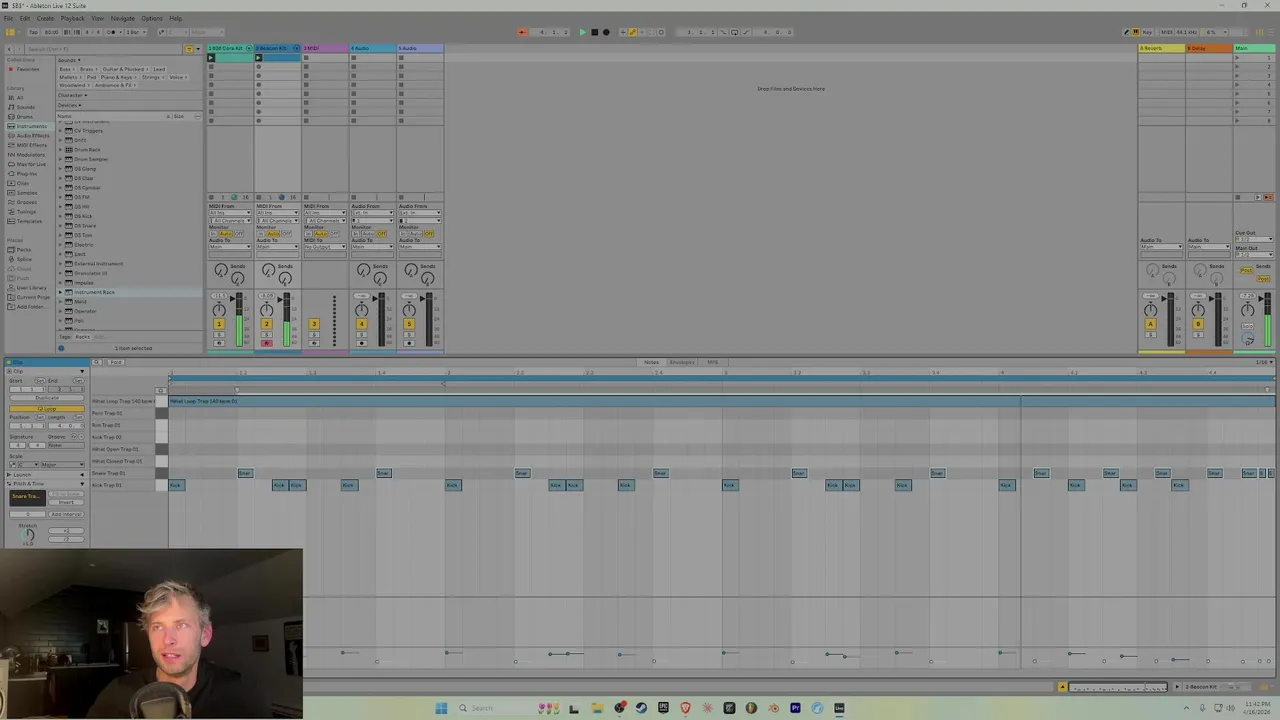
Task: Adjust the track 1 pan knob
Action: pos(219,309)
